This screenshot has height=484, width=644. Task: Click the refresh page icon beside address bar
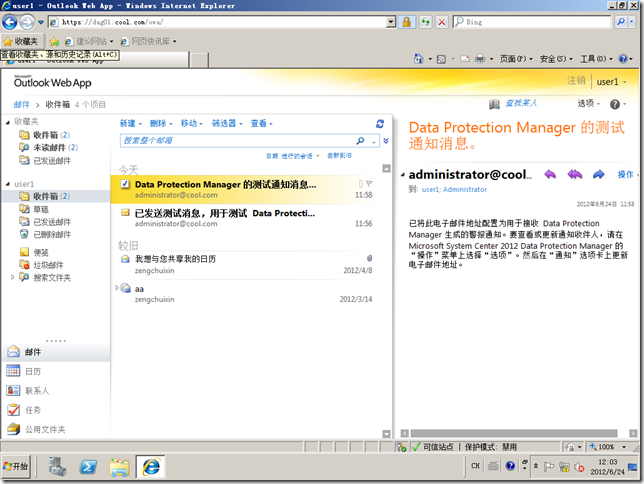425,22
